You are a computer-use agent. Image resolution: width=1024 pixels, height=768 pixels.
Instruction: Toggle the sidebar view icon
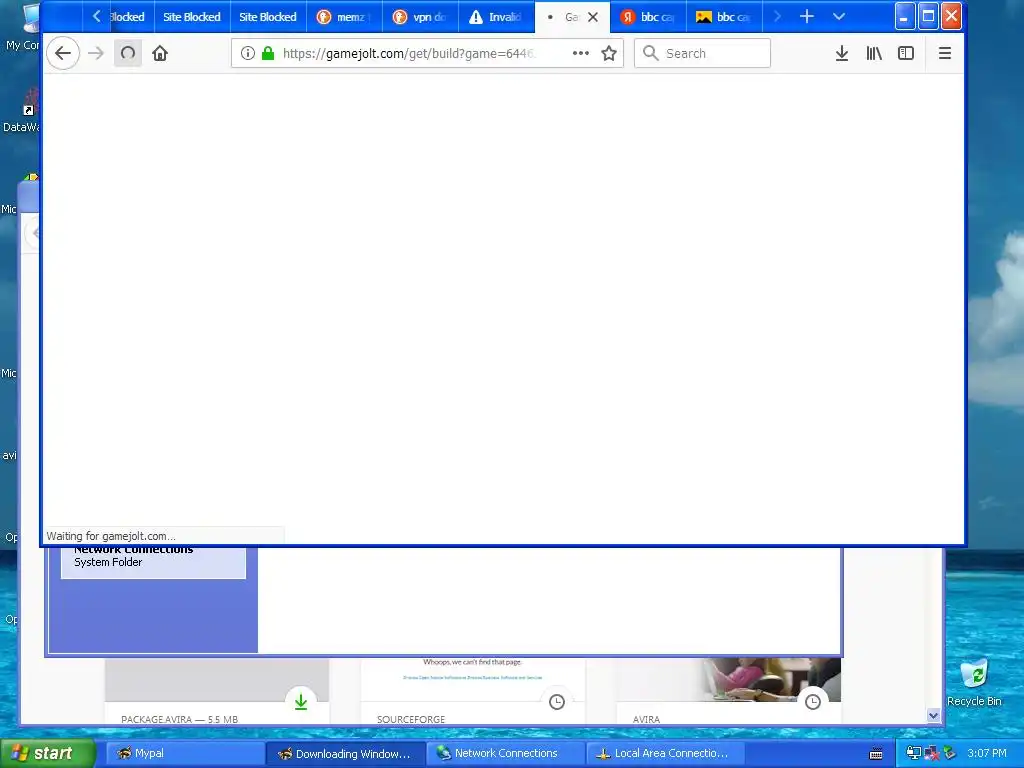coord(906,54)
